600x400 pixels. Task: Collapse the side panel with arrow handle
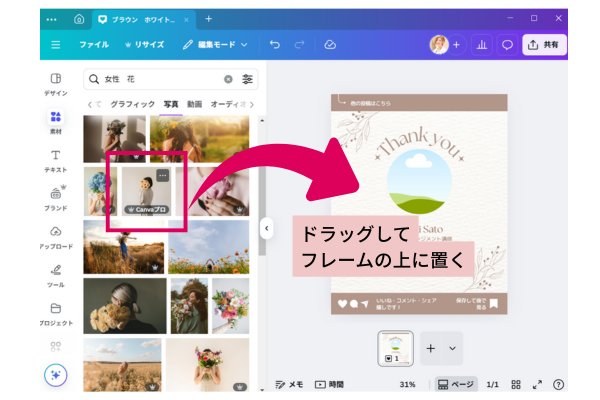tap(266, 228)
